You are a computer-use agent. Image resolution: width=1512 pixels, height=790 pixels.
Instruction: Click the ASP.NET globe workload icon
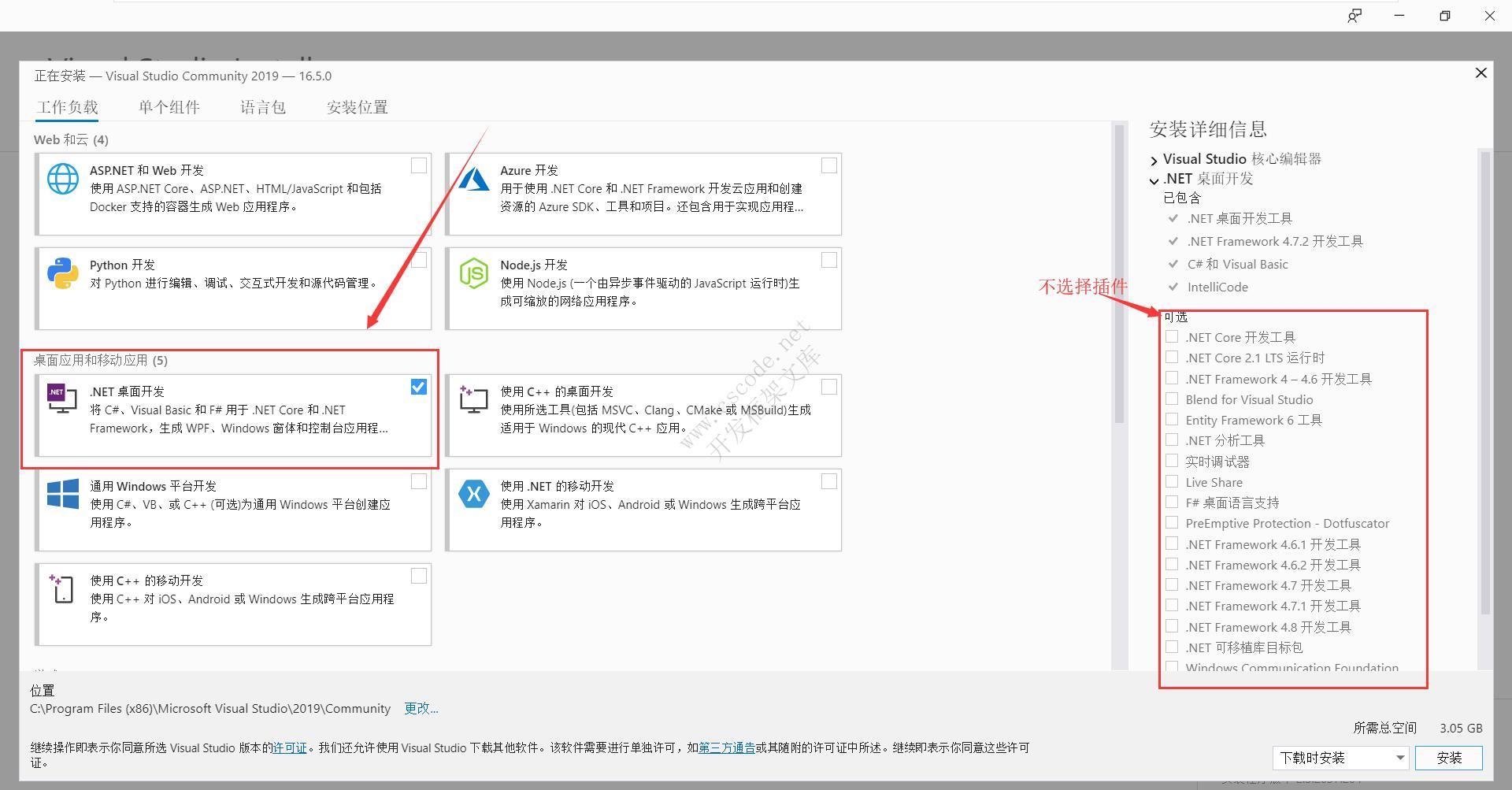tap(63, 179)
